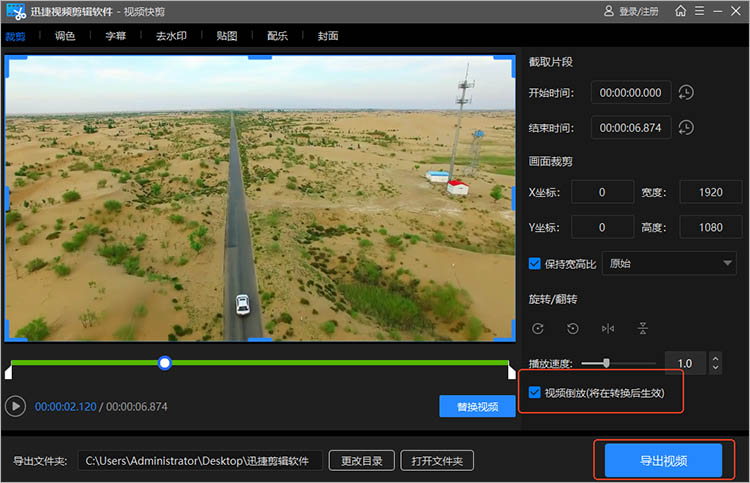Click 更改目录 button

click(x=362, y=461)
